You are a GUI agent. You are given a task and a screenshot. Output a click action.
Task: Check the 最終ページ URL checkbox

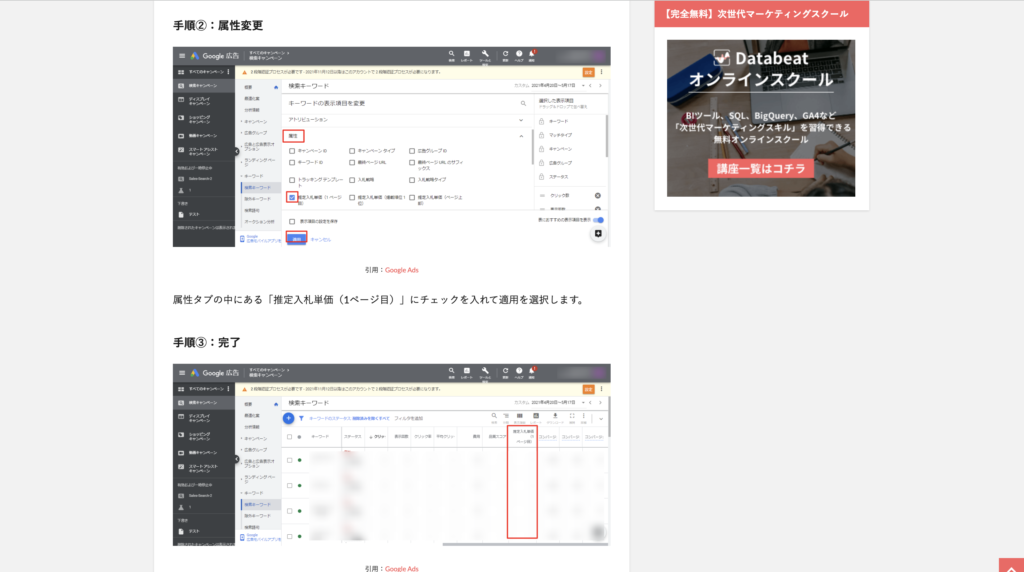click(352, 163)
